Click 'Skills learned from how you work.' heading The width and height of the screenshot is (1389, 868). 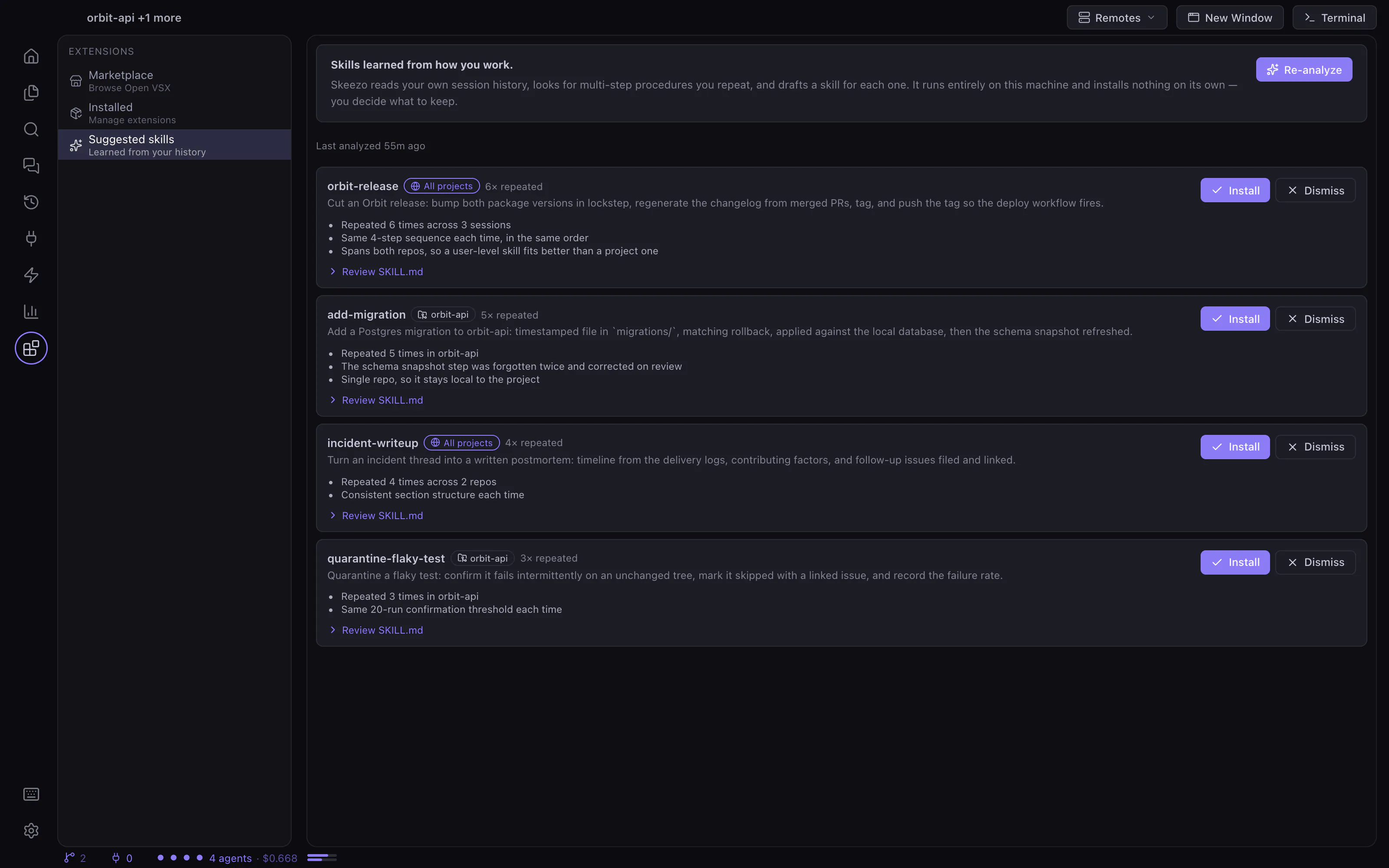coord(421,65)
